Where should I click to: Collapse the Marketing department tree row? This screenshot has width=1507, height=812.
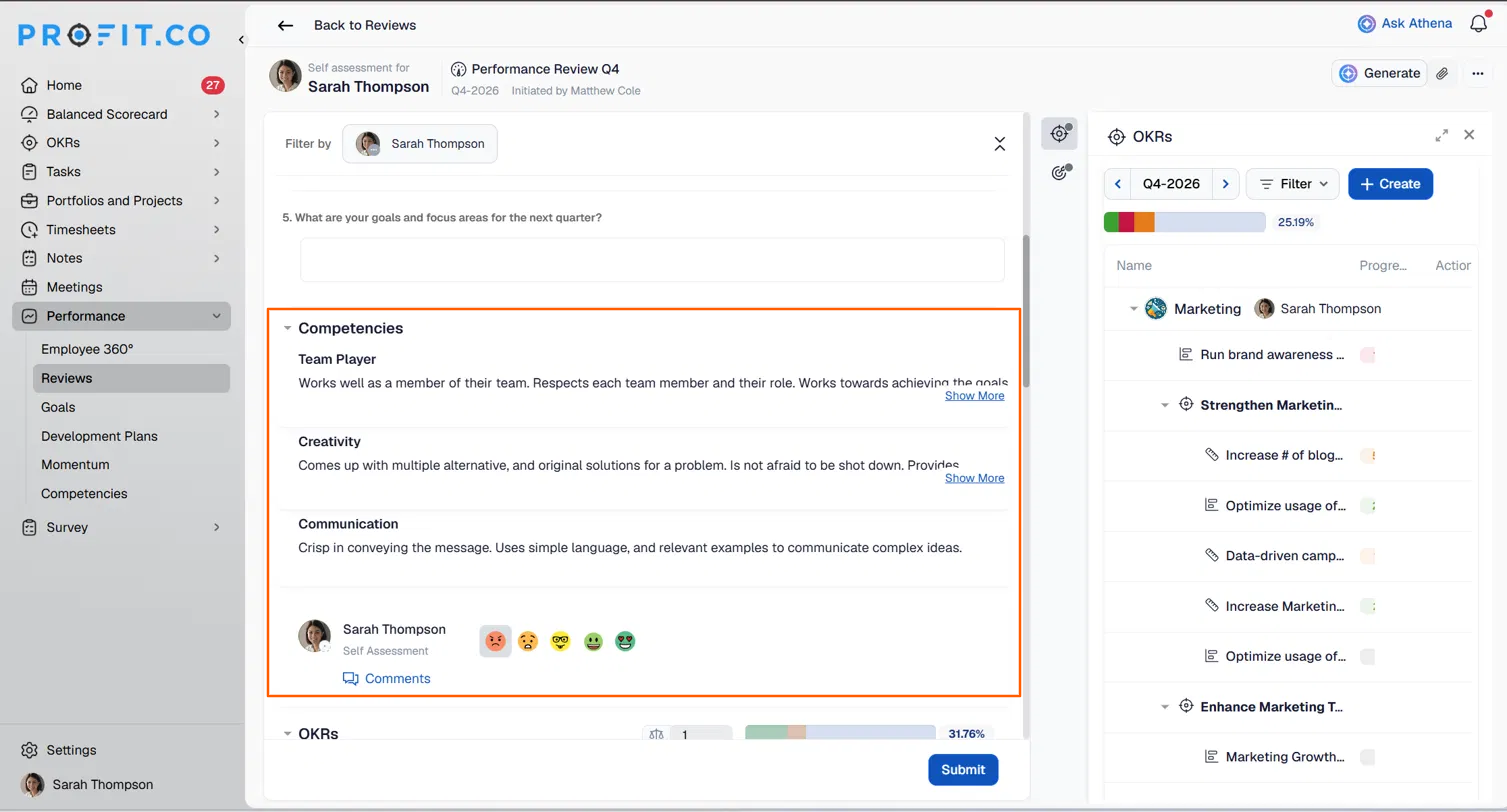point(1134,309)
